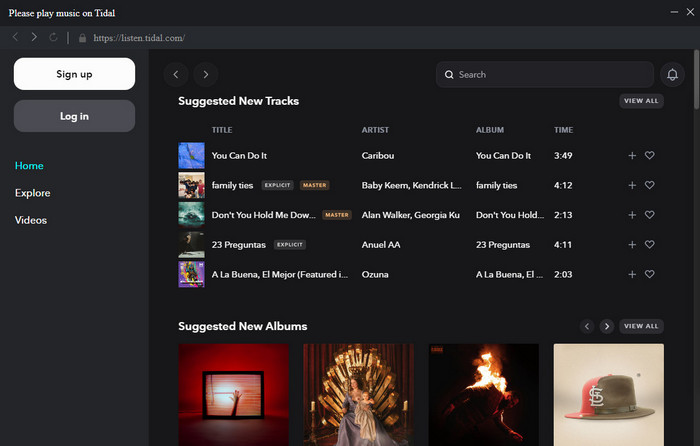Viewport: 700px width, 446px height.
Task: Select track title 23 Preguntas
Action: coord(238,245)
